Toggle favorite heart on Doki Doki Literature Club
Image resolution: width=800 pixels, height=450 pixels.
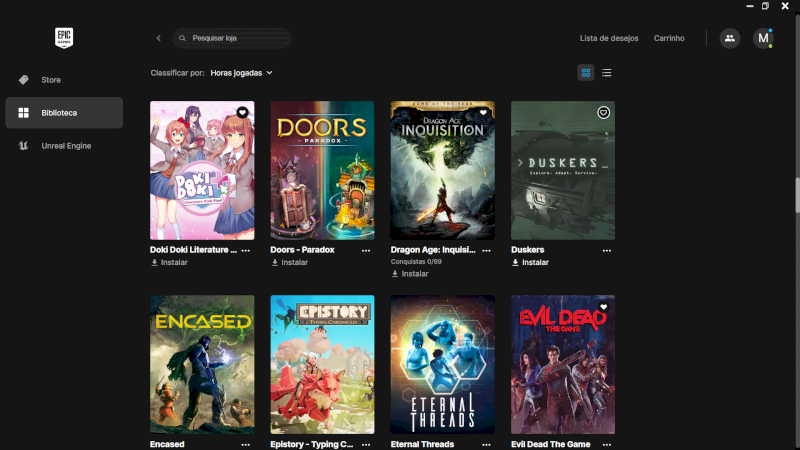click(x=242, y=112)
